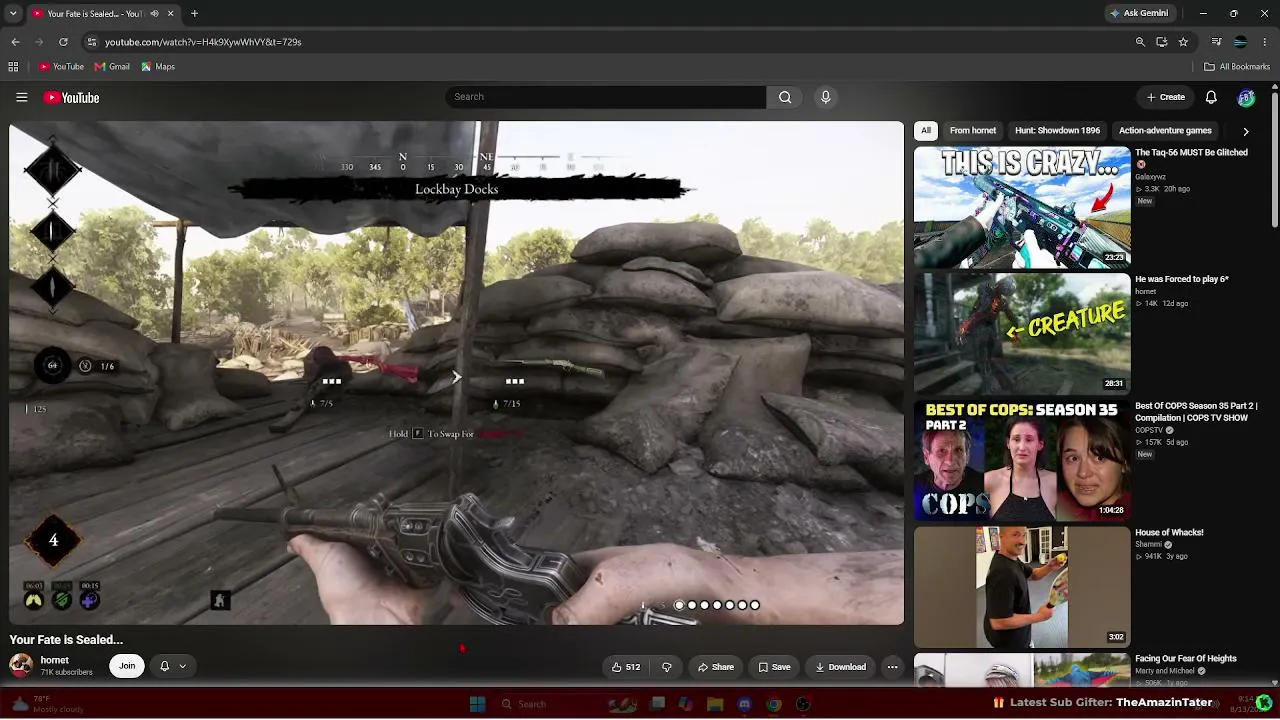Select the From hornet filter chip
1280x720 pixels.
(x=973, y=131)
